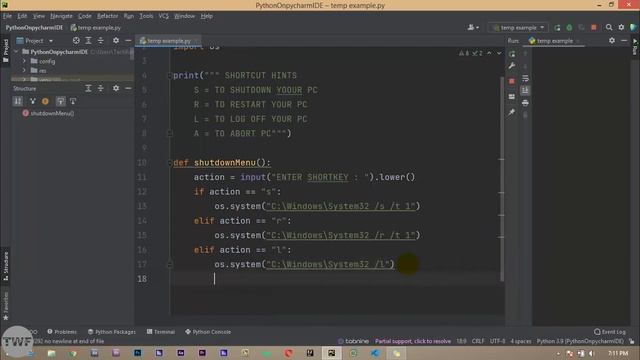Hide the Structure tool window

(x=128, y=88)
